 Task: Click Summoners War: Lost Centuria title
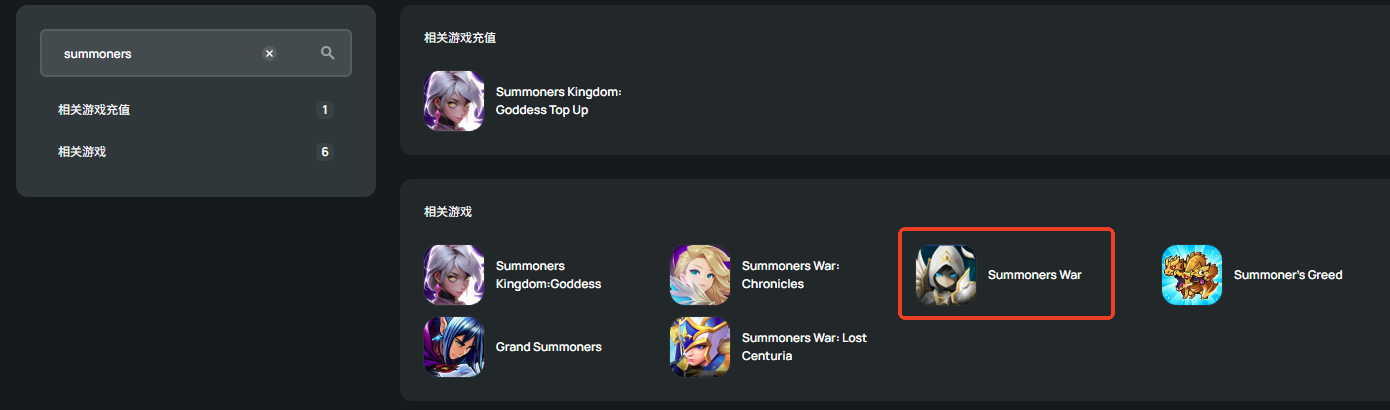[x=804, y=347]
